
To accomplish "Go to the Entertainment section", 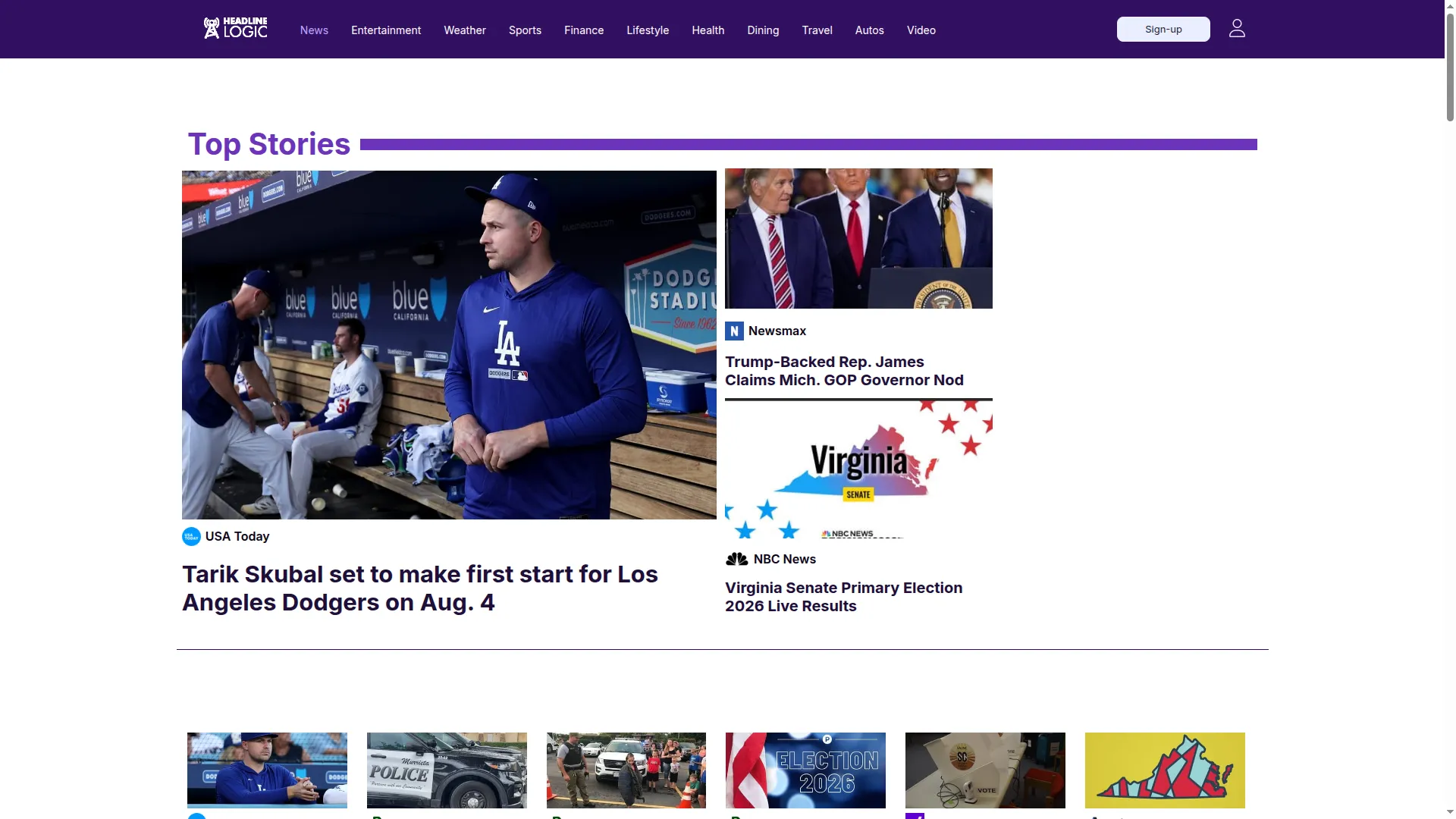I will (x=386, y=30).
